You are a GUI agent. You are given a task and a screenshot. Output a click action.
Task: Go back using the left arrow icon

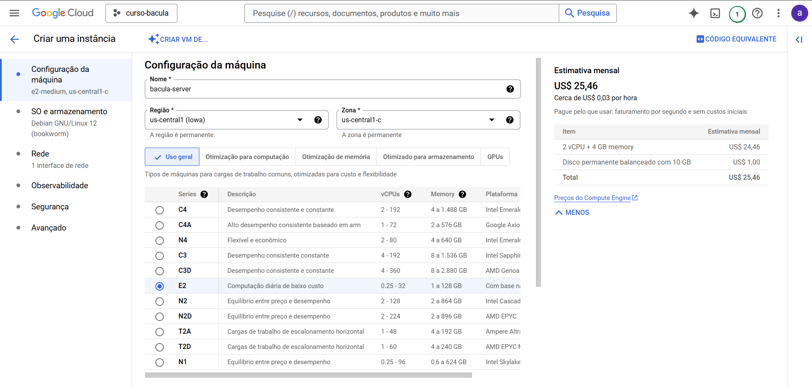[14, 39]
